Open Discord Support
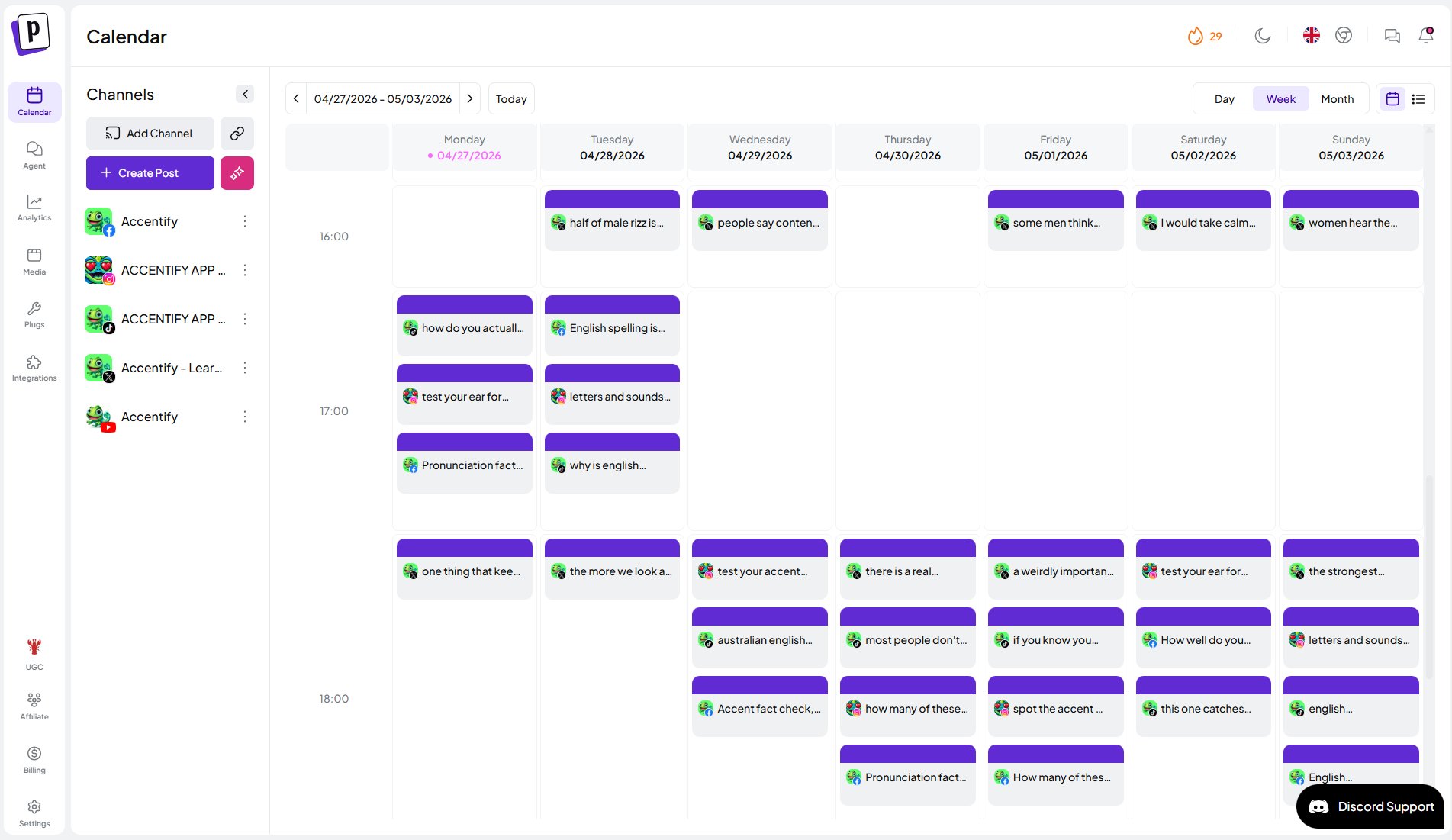The height and width of the screenshot is (840, 1452). pyautogui.click(x=1370, y=806)
